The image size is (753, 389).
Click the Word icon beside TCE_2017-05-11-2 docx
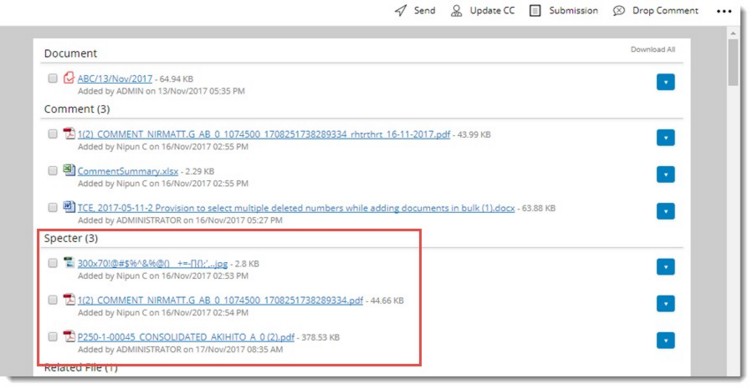[x=69, y=207]
